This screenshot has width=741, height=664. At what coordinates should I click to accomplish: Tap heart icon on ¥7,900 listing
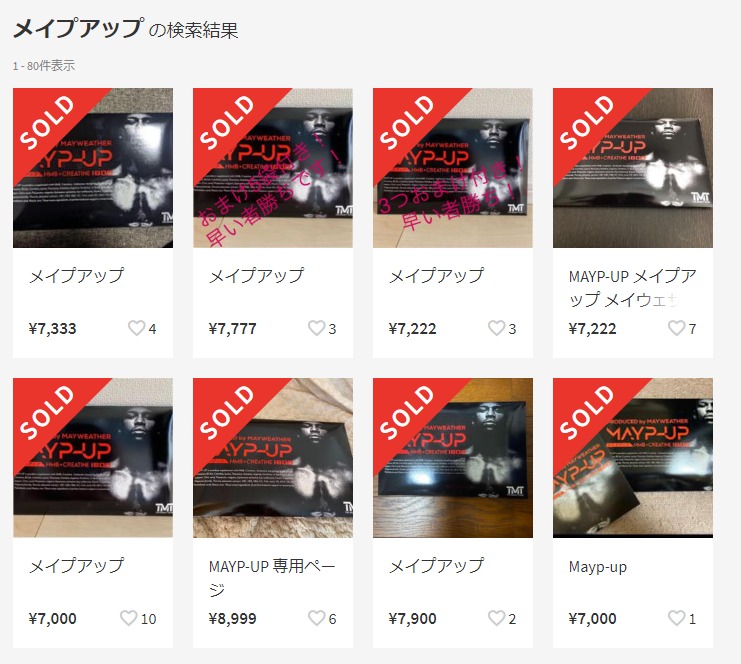tap(497, 618)
